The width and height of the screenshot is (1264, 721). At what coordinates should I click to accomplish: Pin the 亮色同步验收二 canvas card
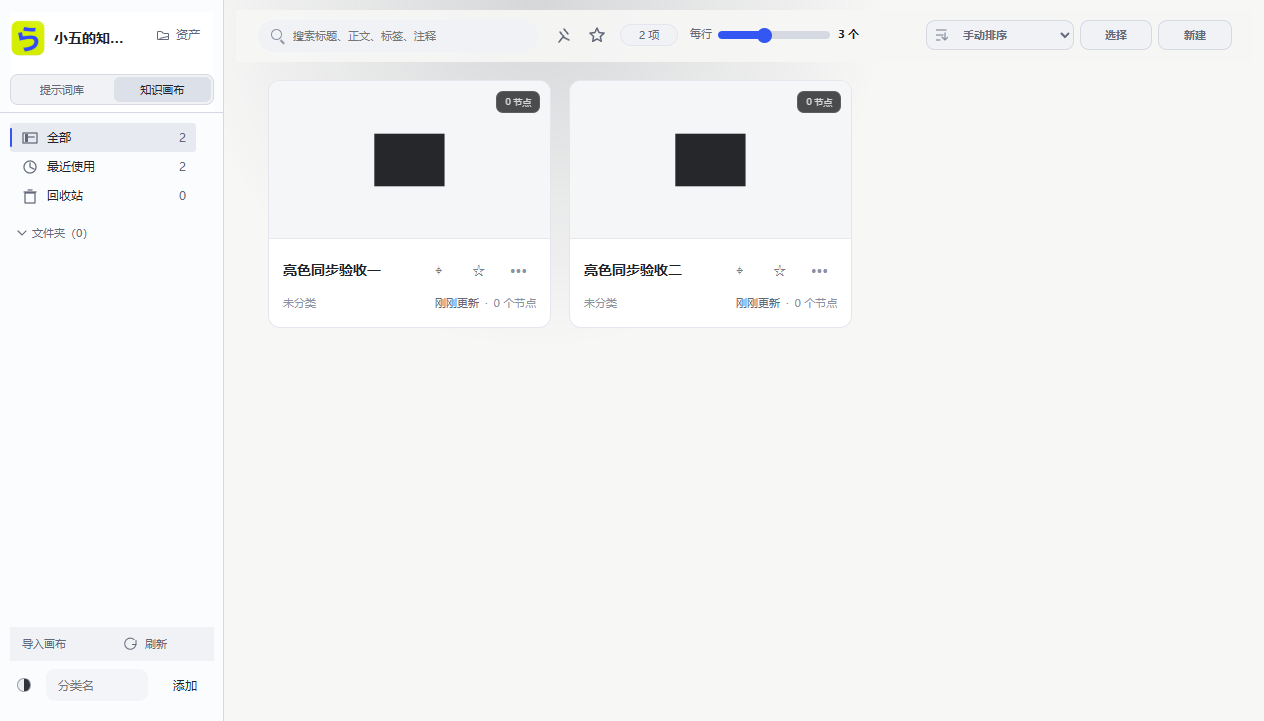[x=740, y=270]
